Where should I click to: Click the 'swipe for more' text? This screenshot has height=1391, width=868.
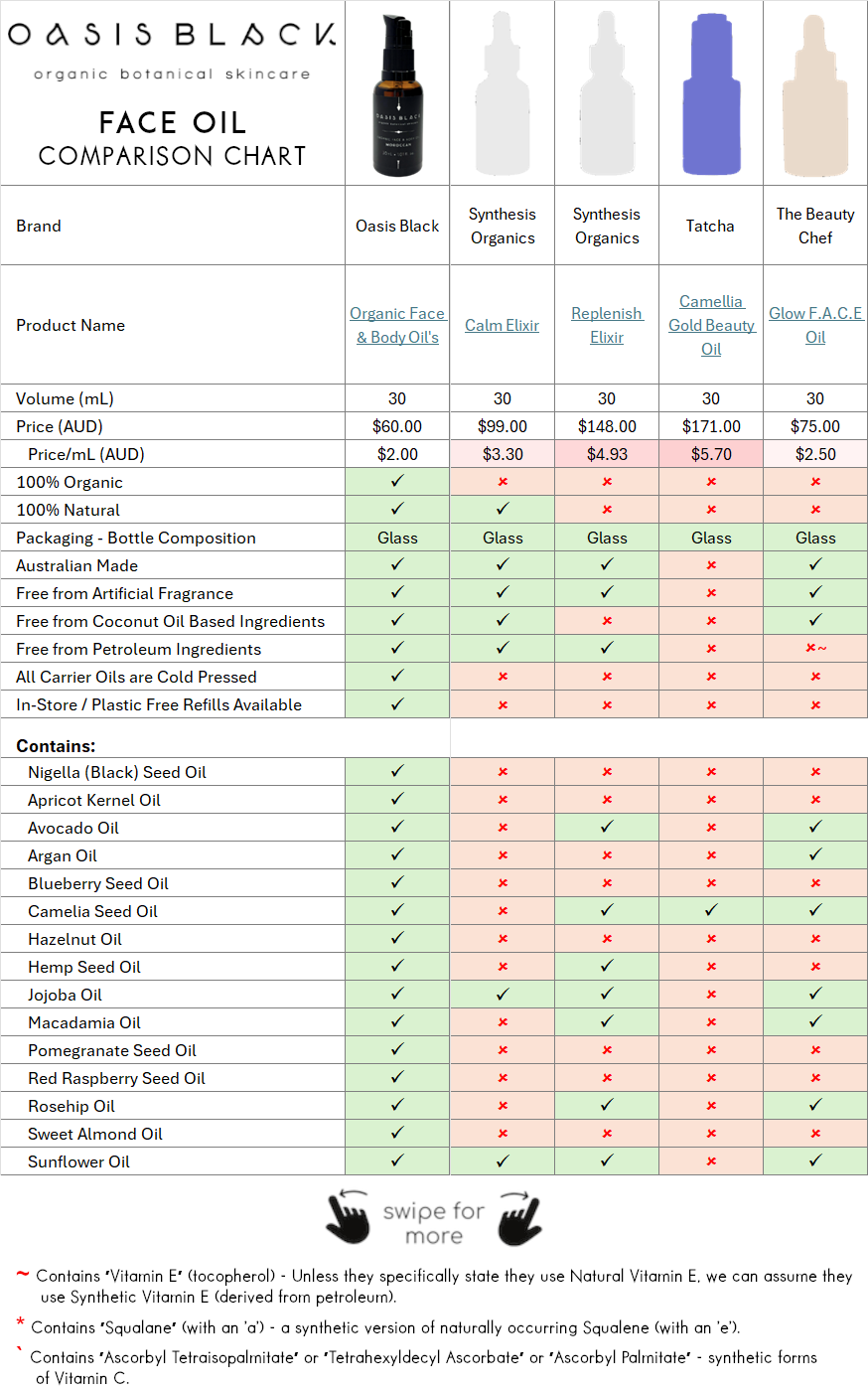[434, 1223]
